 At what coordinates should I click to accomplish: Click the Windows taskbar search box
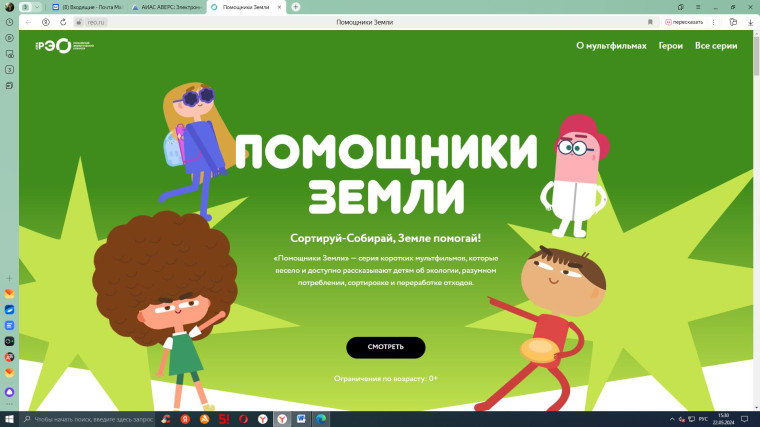88,419
